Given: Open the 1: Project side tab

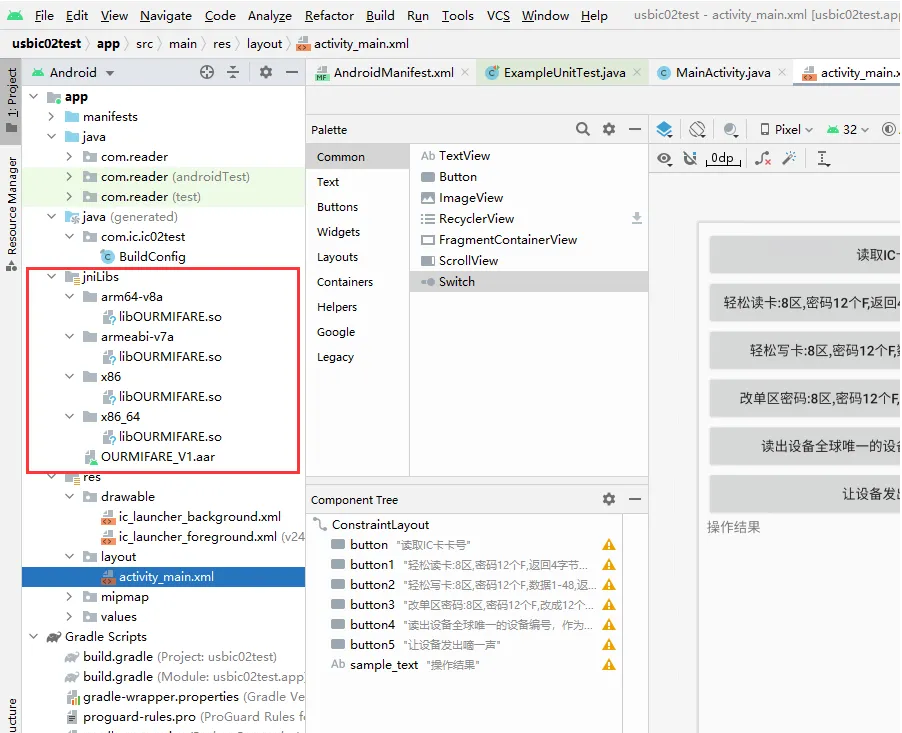Looking at the screenshot, I should [x=12, y=100].
